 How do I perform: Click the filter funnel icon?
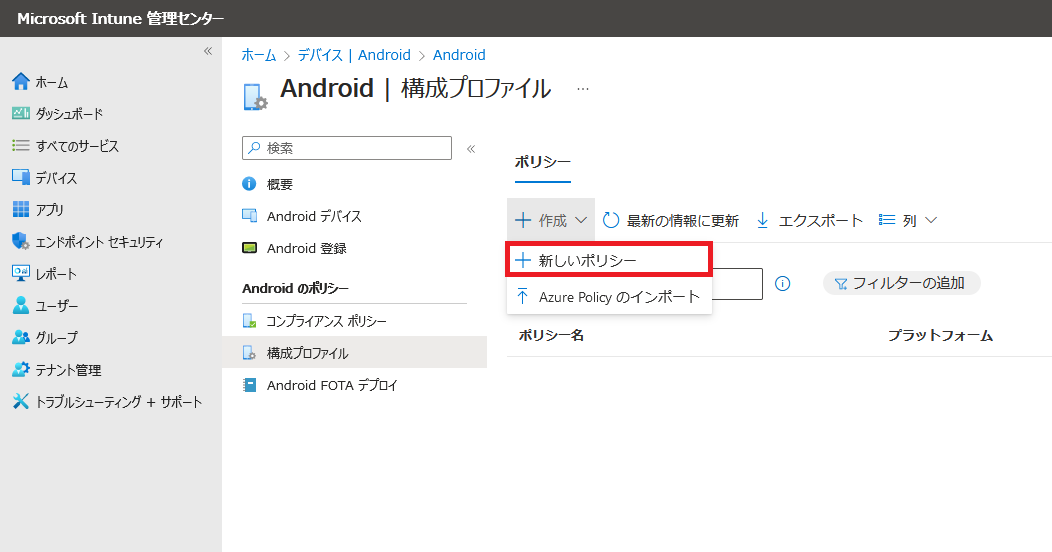(840, 284)
